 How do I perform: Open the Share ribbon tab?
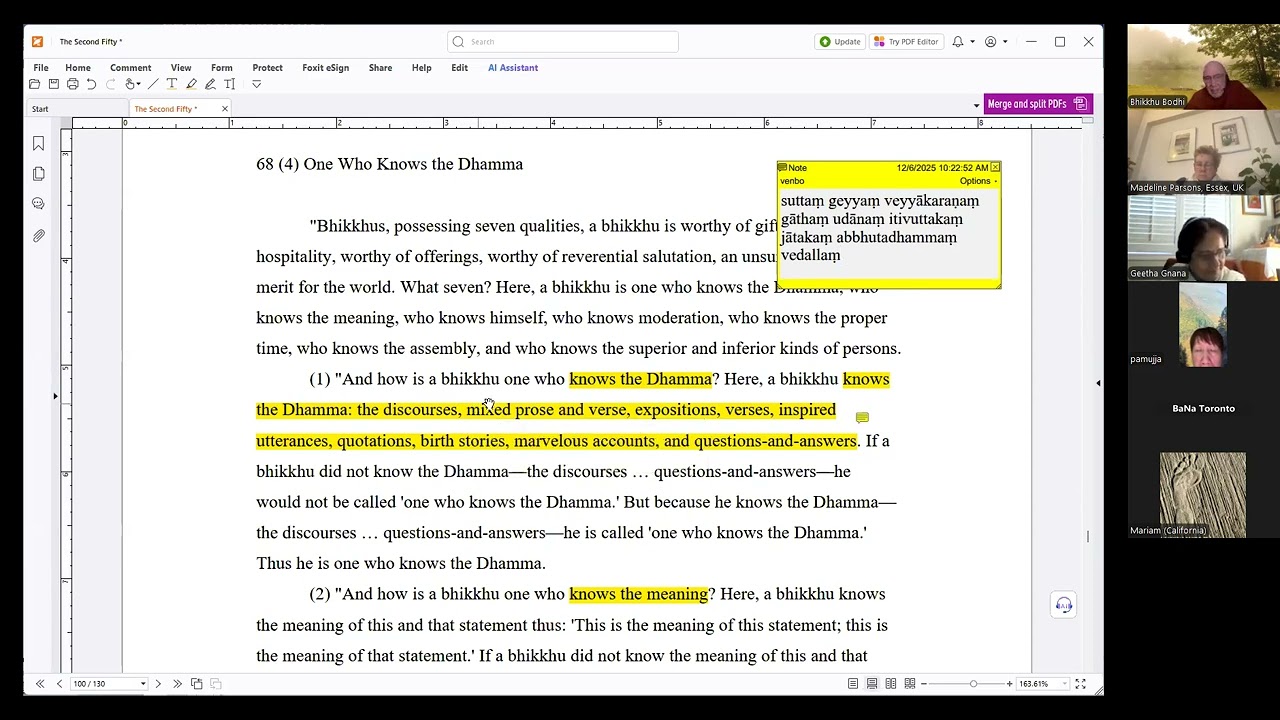click(380, 68)
